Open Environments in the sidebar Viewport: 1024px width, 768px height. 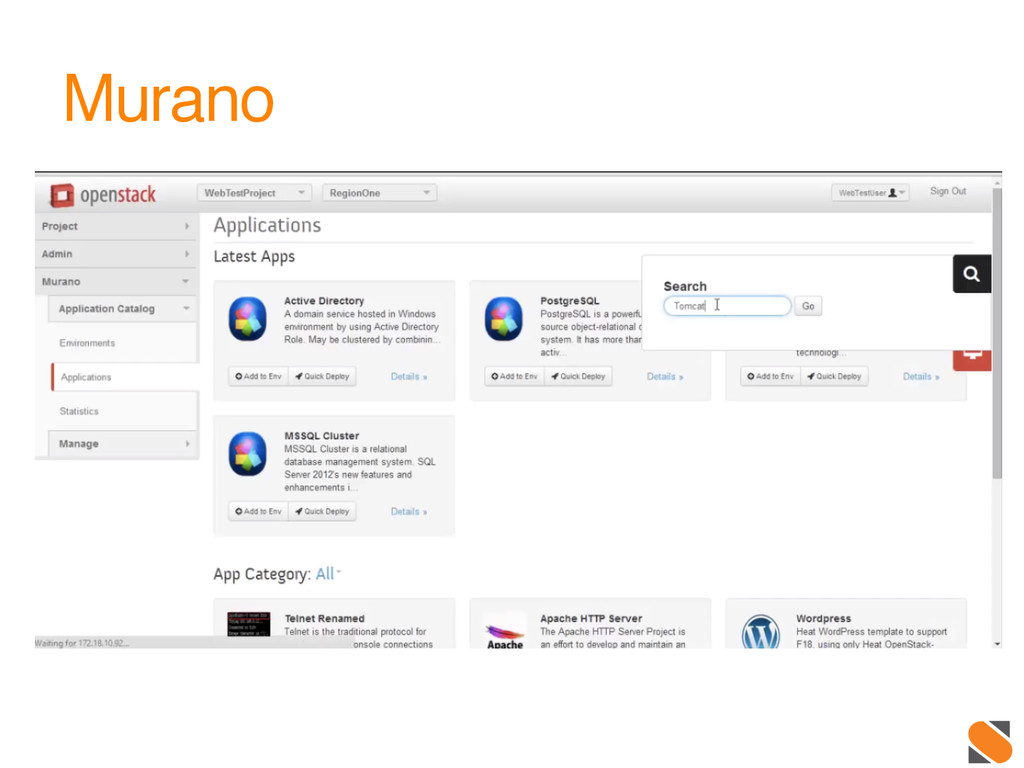88,343
